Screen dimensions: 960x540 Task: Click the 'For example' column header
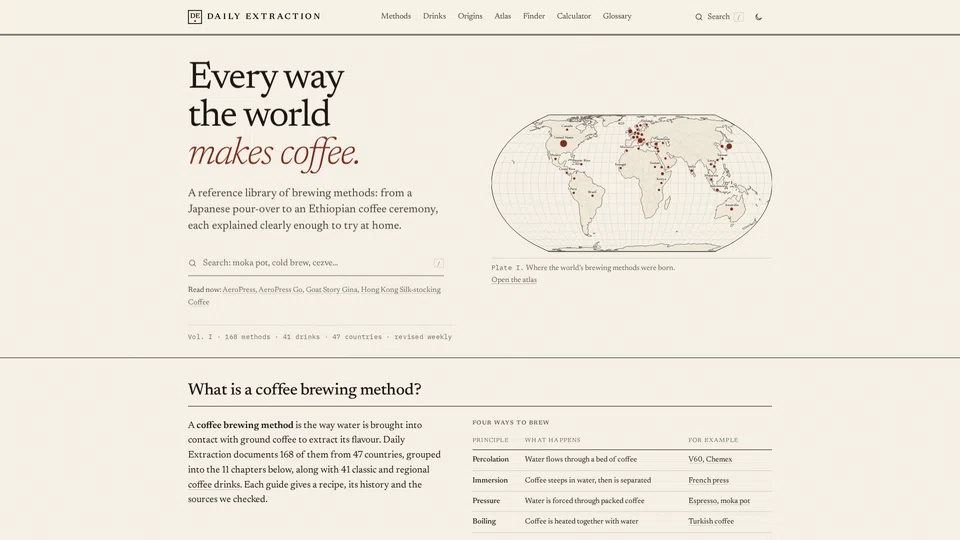(x=713, y=440)
